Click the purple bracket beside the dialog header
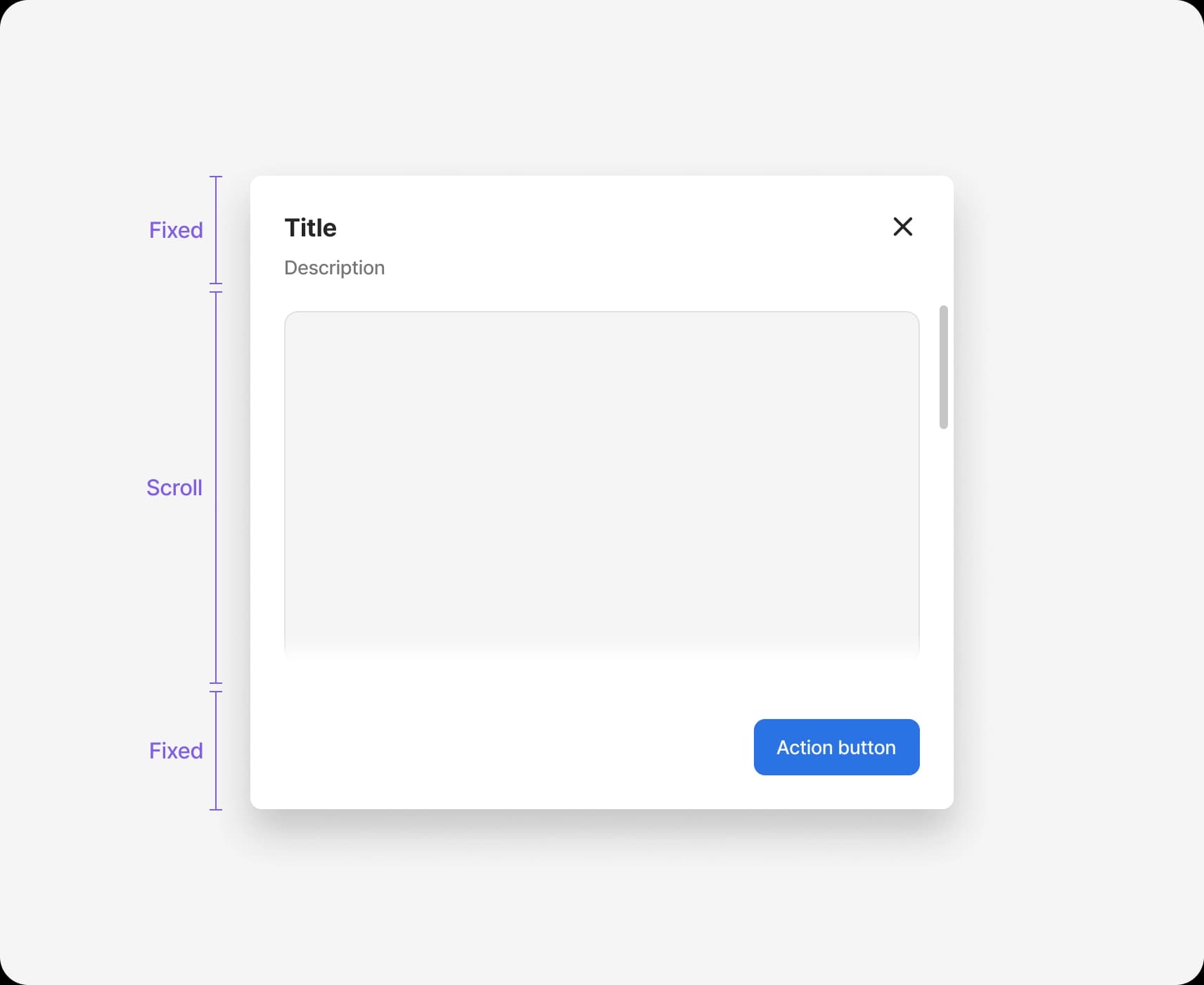Viewport: 1204px width, 985px height. pos(216,230)
